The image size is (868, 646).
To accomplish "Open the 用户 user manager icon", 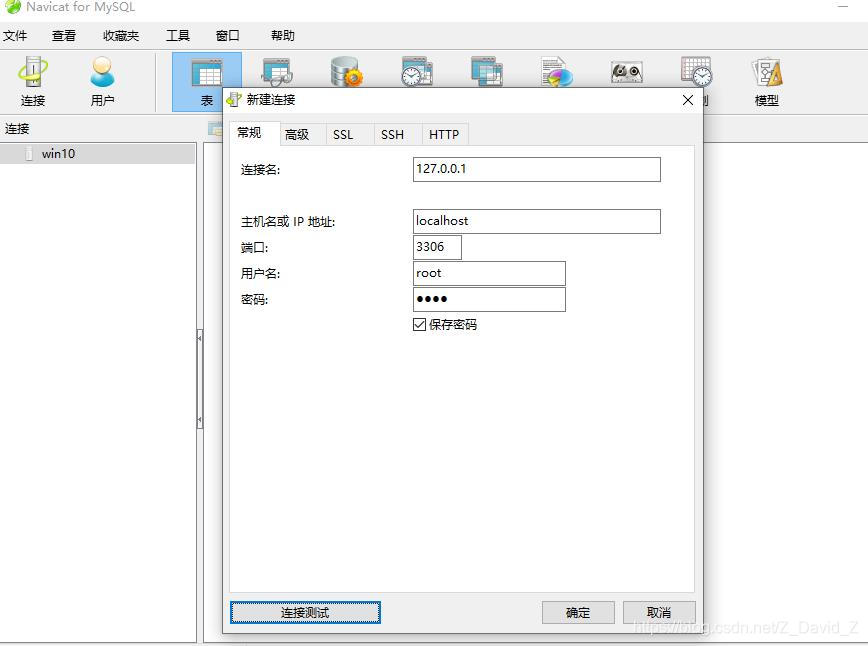I will coord(102,81).
